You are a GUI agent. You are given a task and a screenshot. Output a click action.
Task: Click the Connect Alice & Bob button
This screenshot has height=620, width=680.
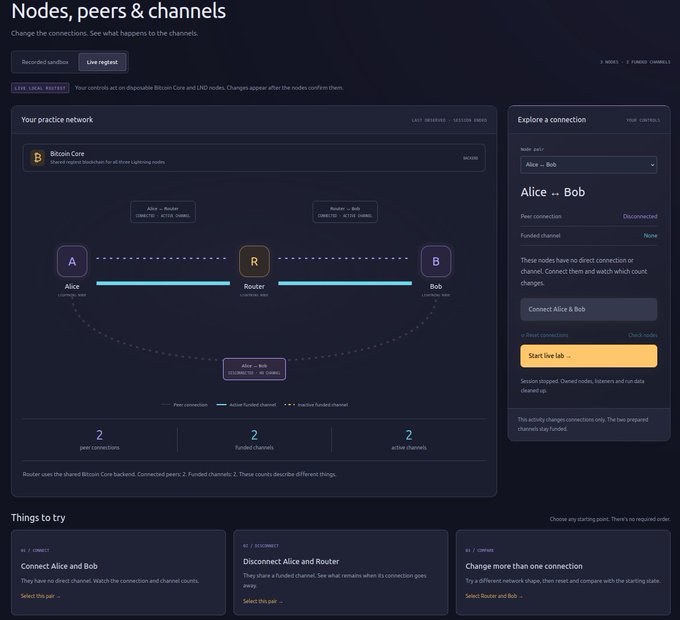tap(588, 309)
